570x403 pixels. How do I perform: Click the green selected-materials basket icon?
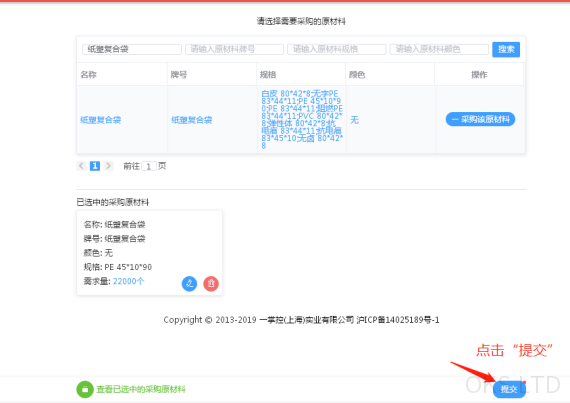[x=85, y=389]
